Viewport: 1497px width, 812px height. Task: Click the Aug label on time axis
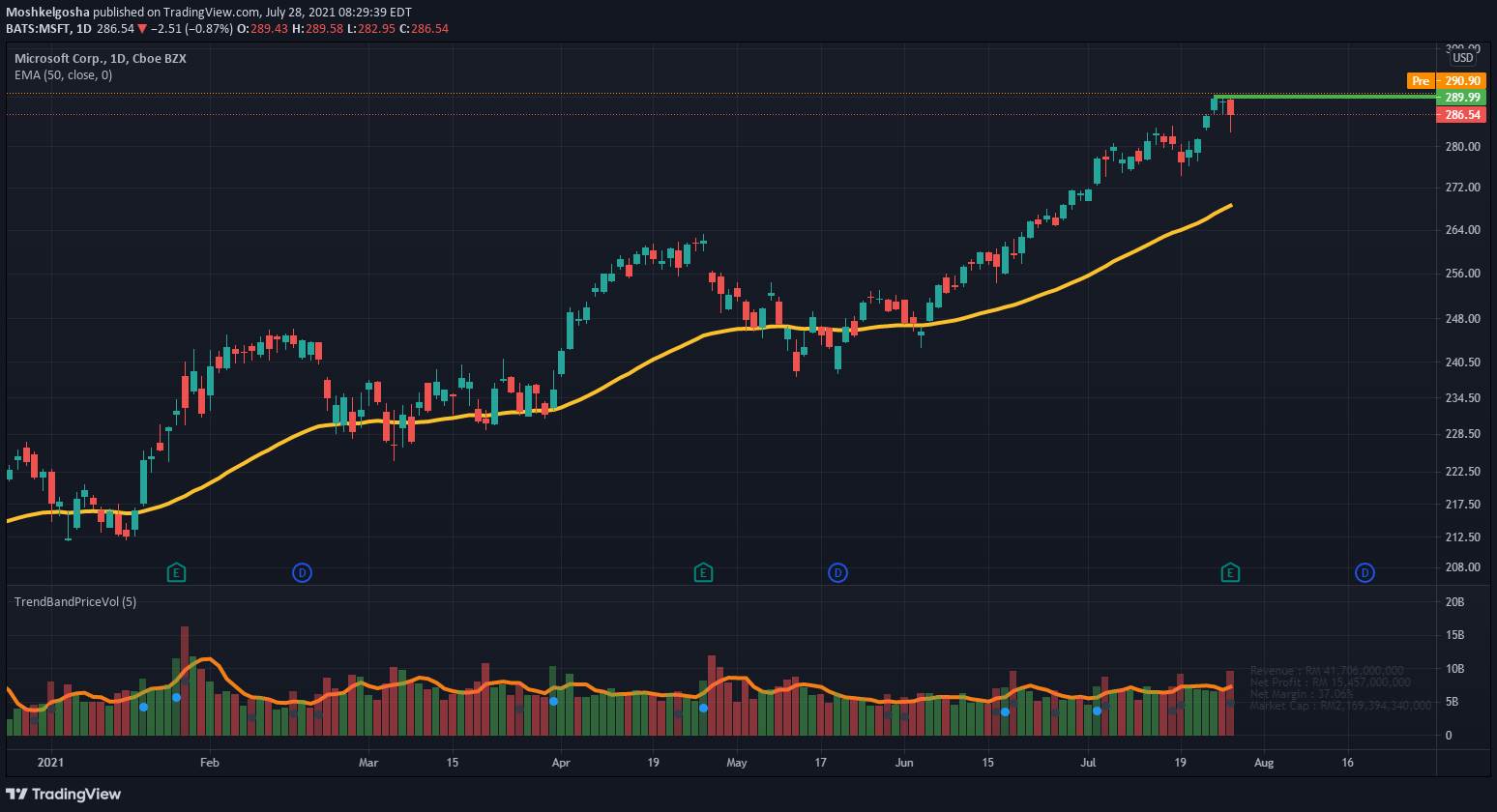(x=1264, y=763)
